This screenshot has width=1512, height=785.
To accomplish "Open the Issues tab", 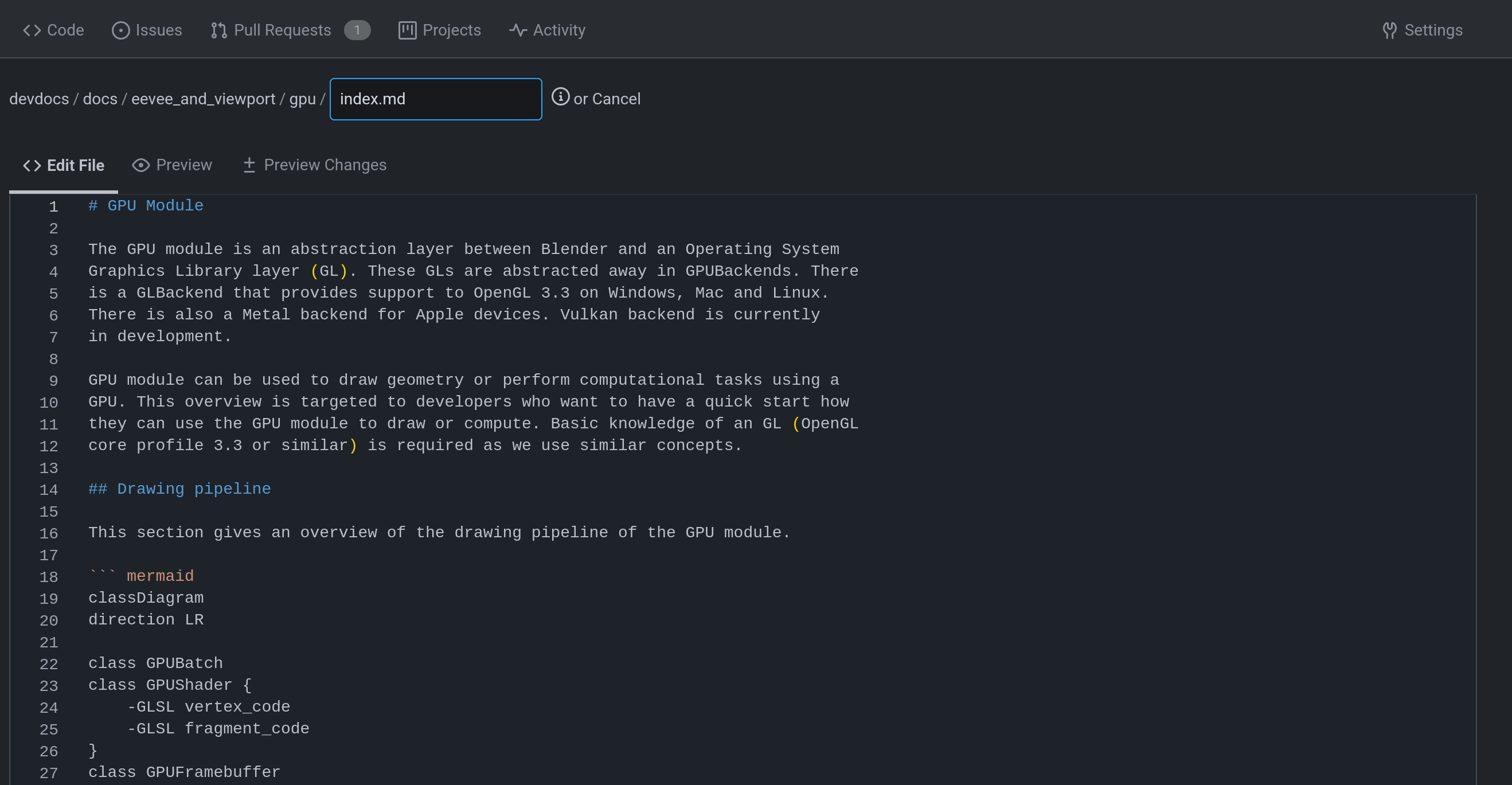I will click(147, 30).
